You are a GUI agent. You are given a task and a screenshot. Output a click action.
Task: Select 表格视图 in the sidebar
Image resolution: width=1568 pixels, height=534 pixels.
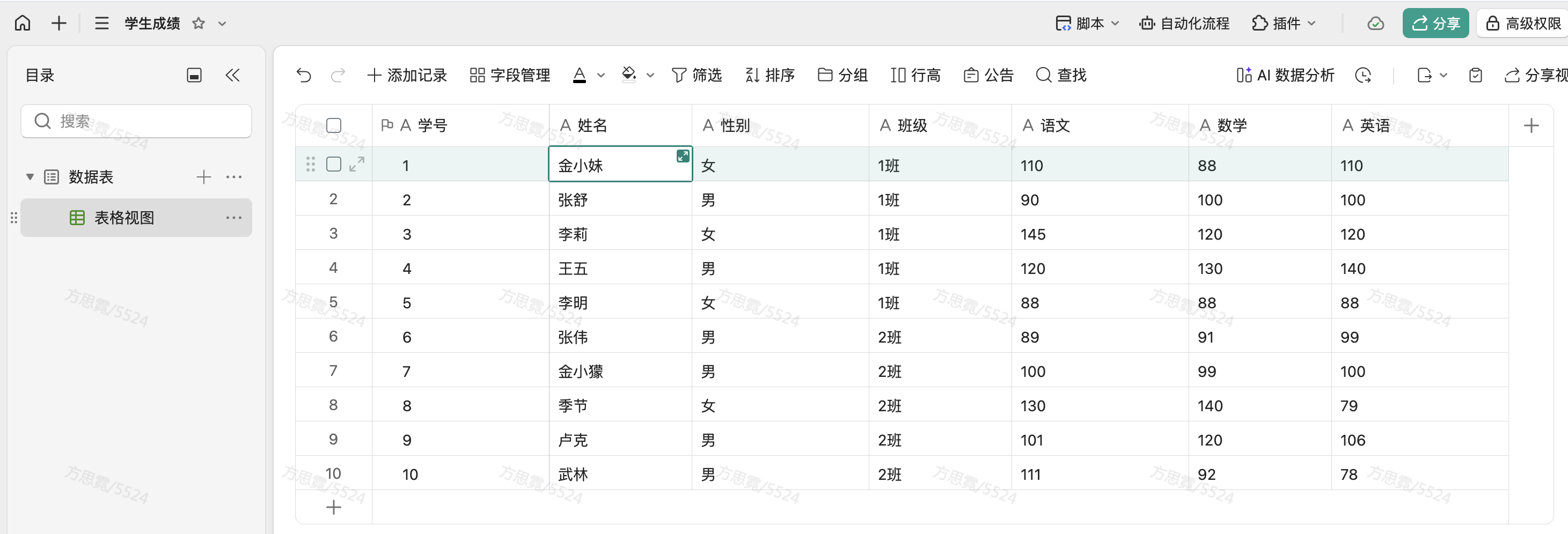click(124, 218)
